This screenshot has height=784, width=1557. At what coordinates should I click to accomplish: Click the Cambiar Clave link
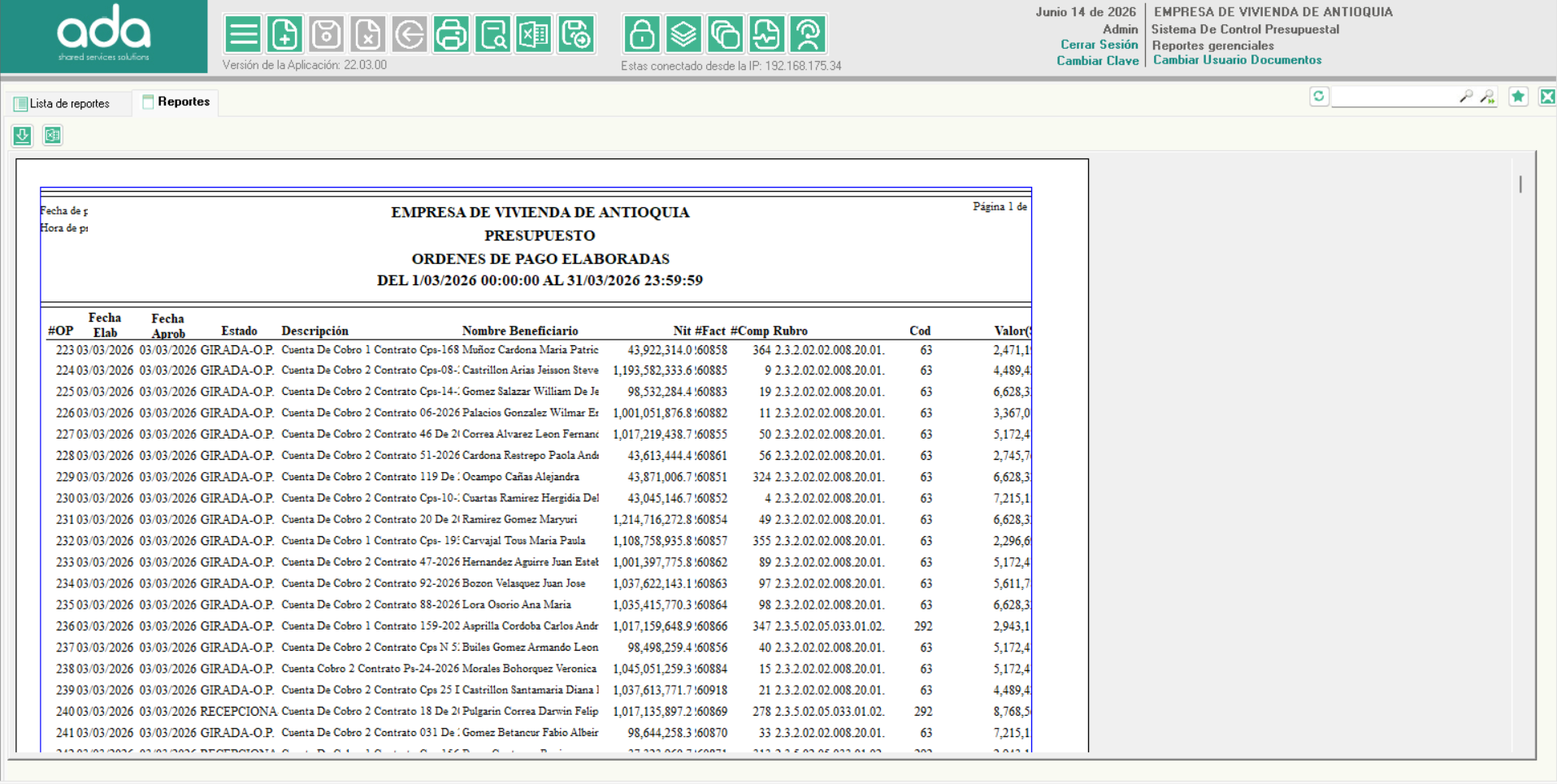click(x=1097, y=61)
